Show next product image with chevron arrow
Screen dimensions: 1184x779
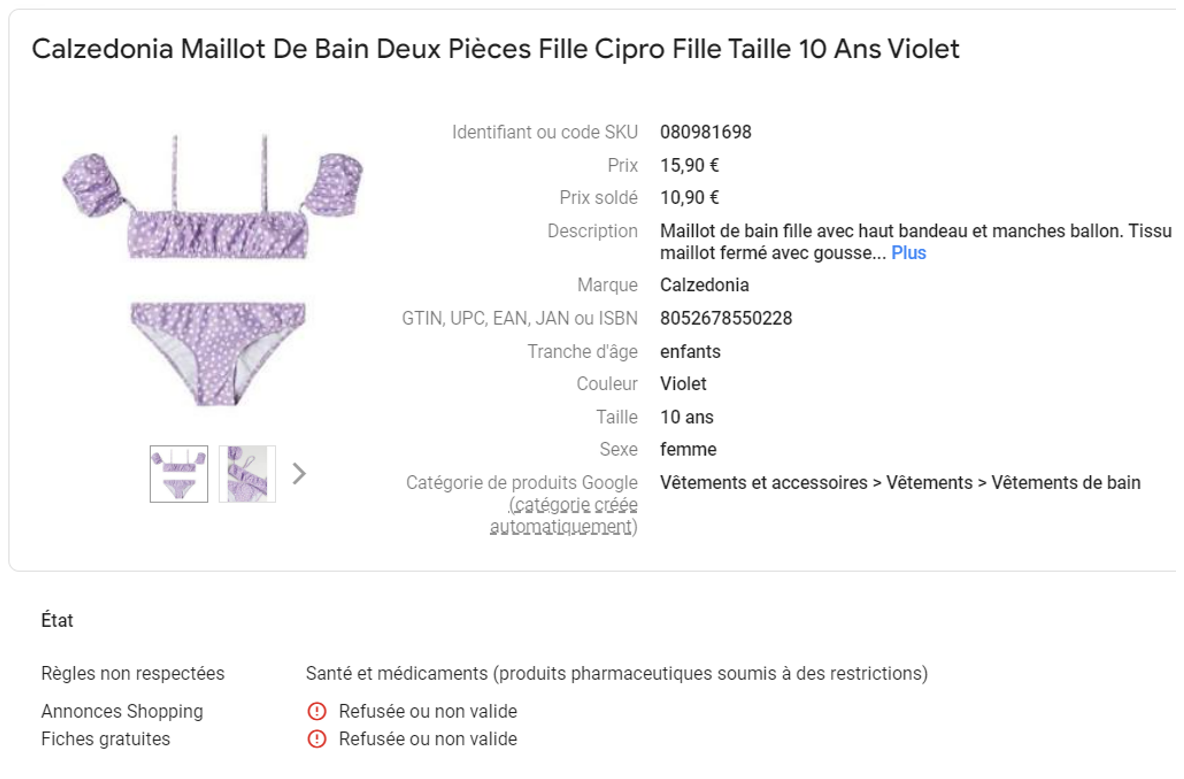click(x=299, y=474)
